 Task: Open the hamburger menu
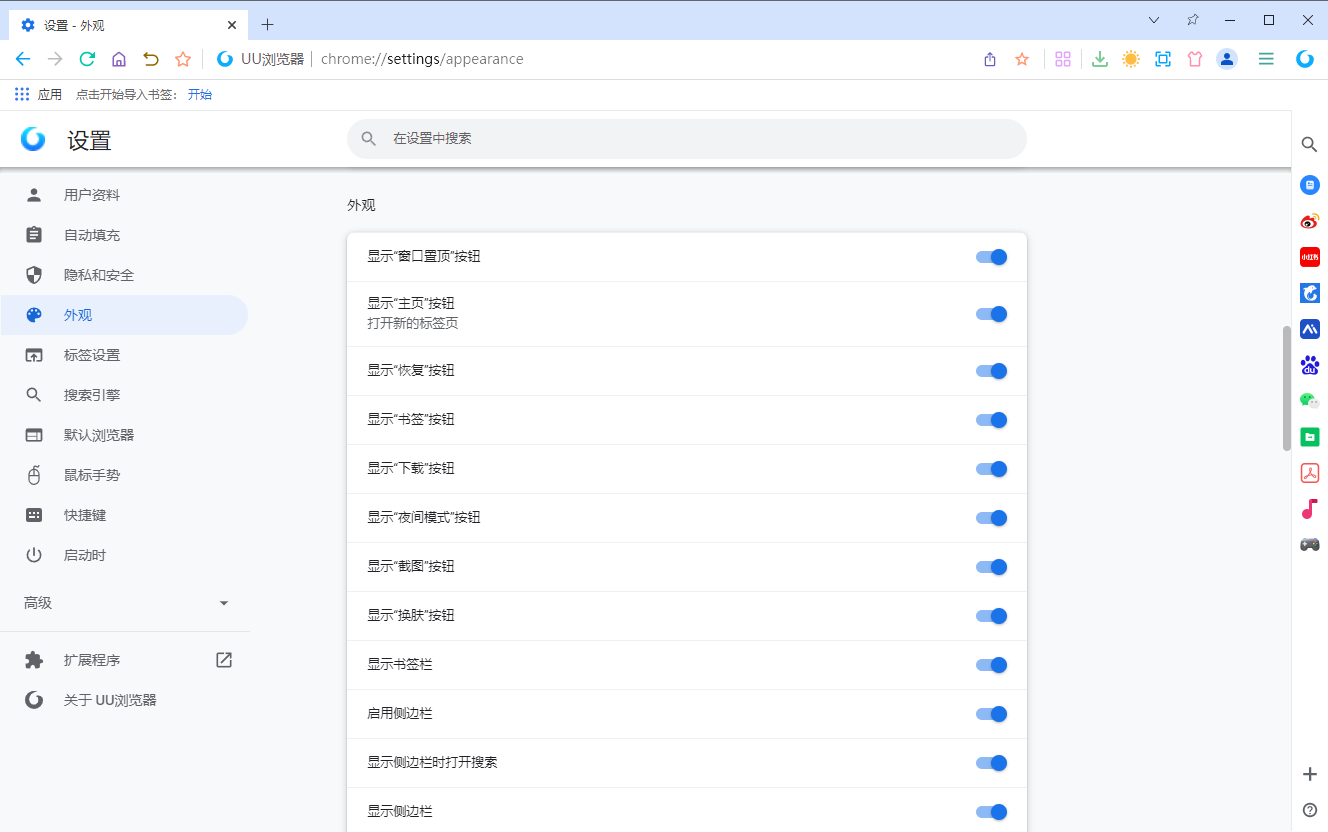1266,59
